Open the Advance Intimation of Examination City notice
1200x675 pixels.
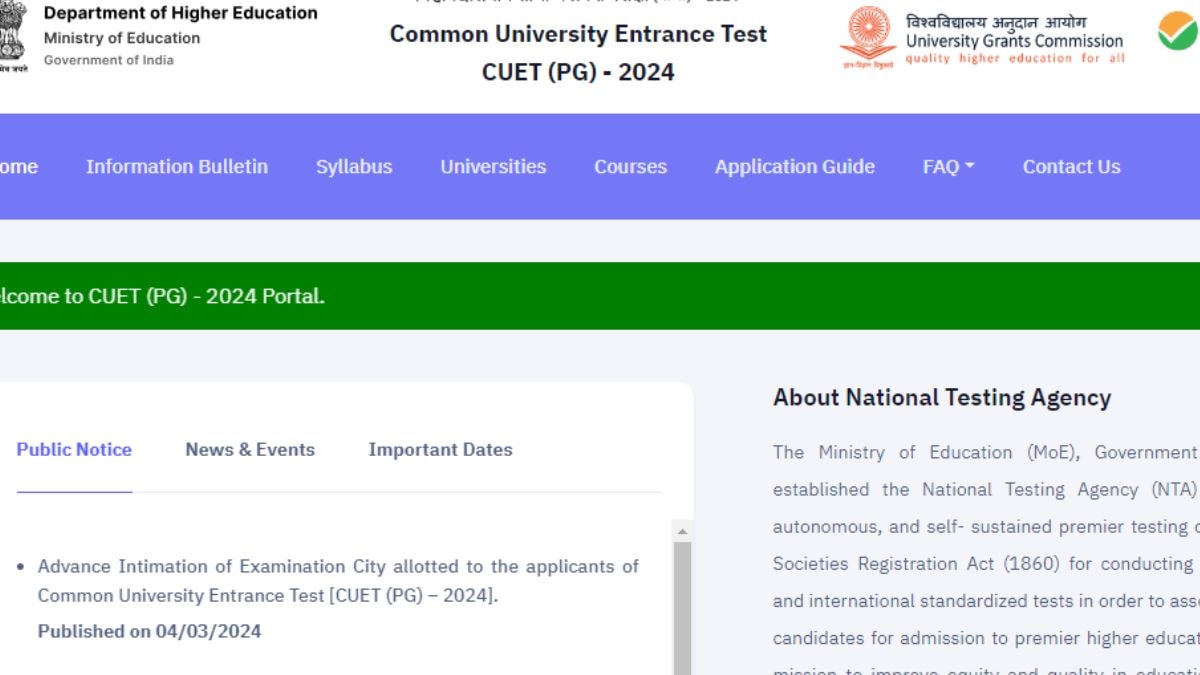point(336,580)
